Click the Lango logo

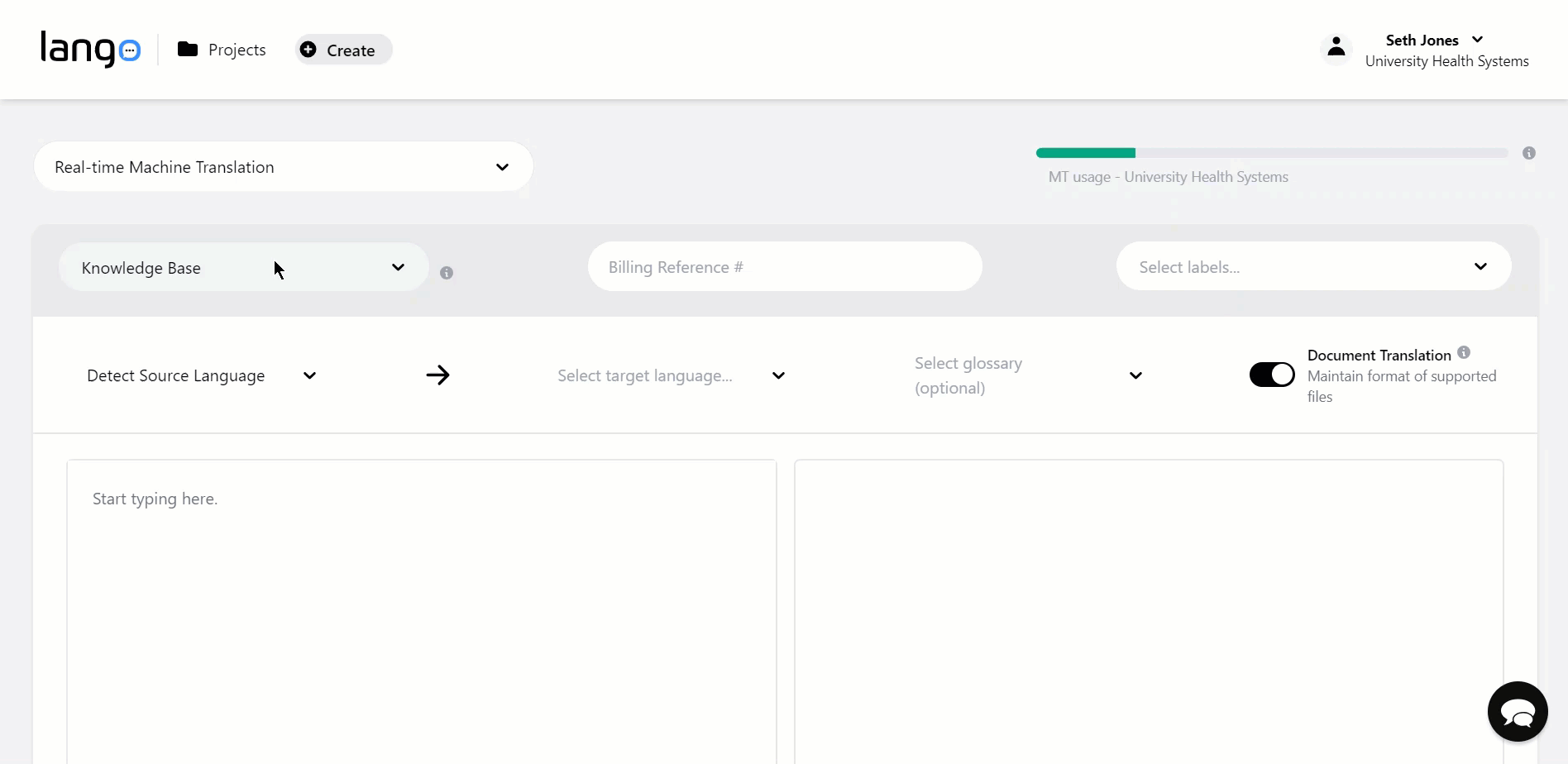point(90,49)
